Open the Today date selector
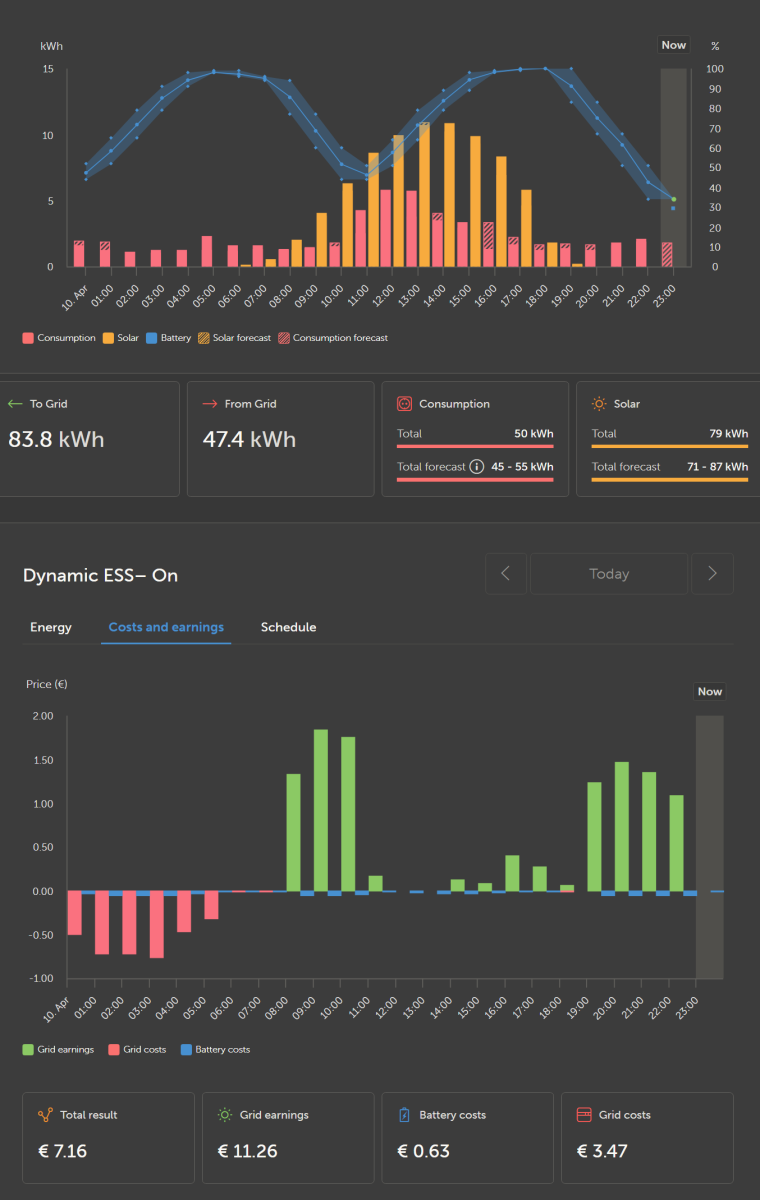This screenshot has width=760, height=1200. pyautogui.click(x=609, y=574)
